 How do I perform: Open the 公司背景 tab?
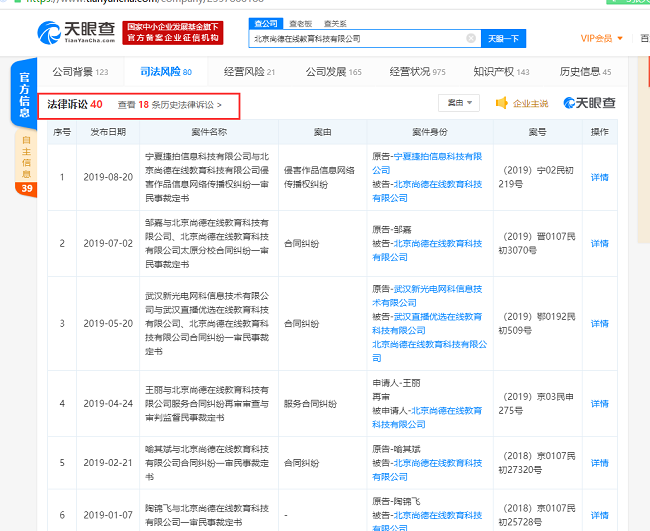[x=80, y=72]
